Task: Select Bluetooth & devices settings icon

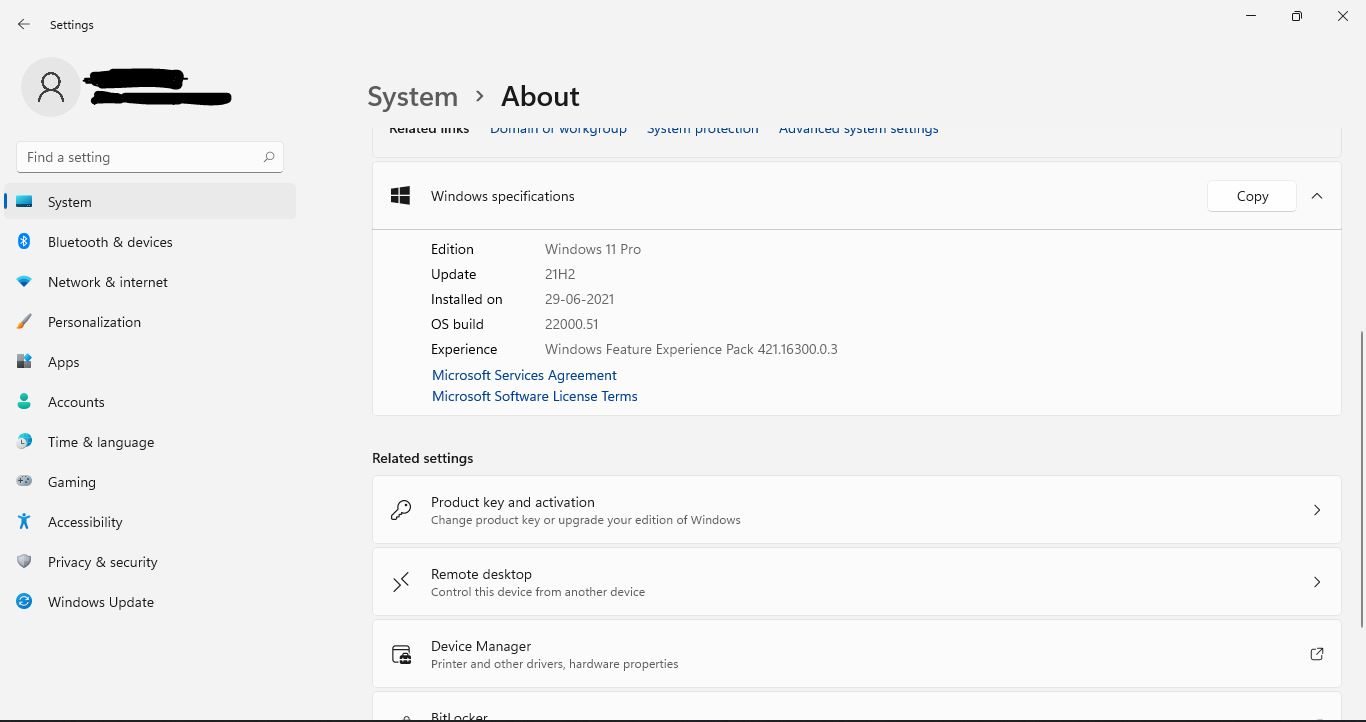Action: [24, 242]
